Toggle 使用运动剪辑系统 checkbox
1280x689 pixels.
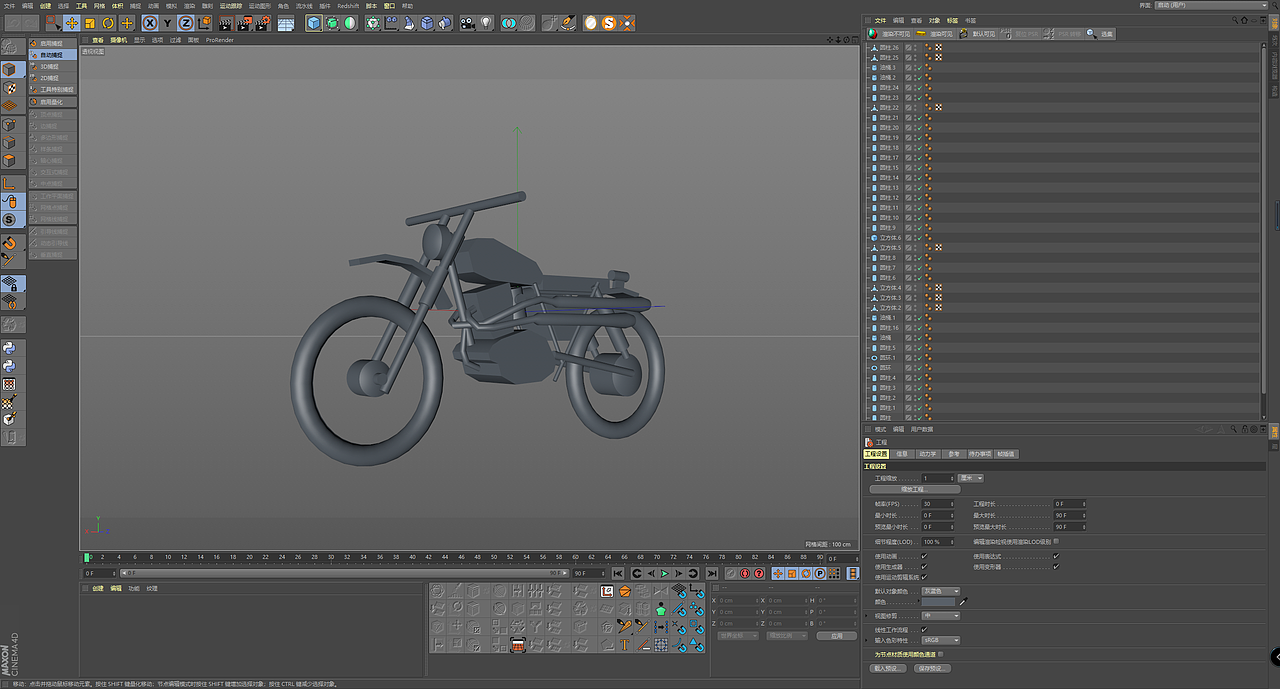tap(924, 577)
